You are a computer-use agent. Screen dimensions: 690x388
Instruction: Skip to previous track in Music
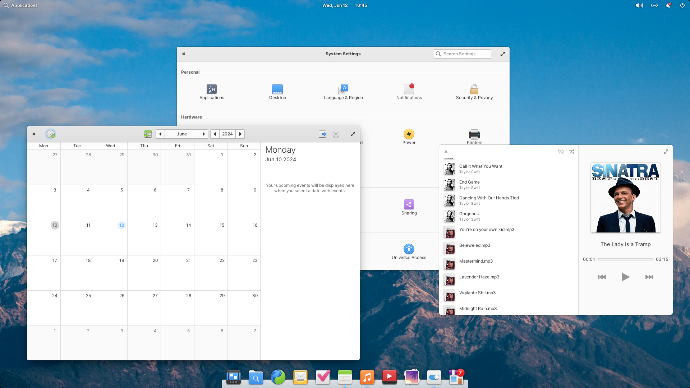click(602, 277)
